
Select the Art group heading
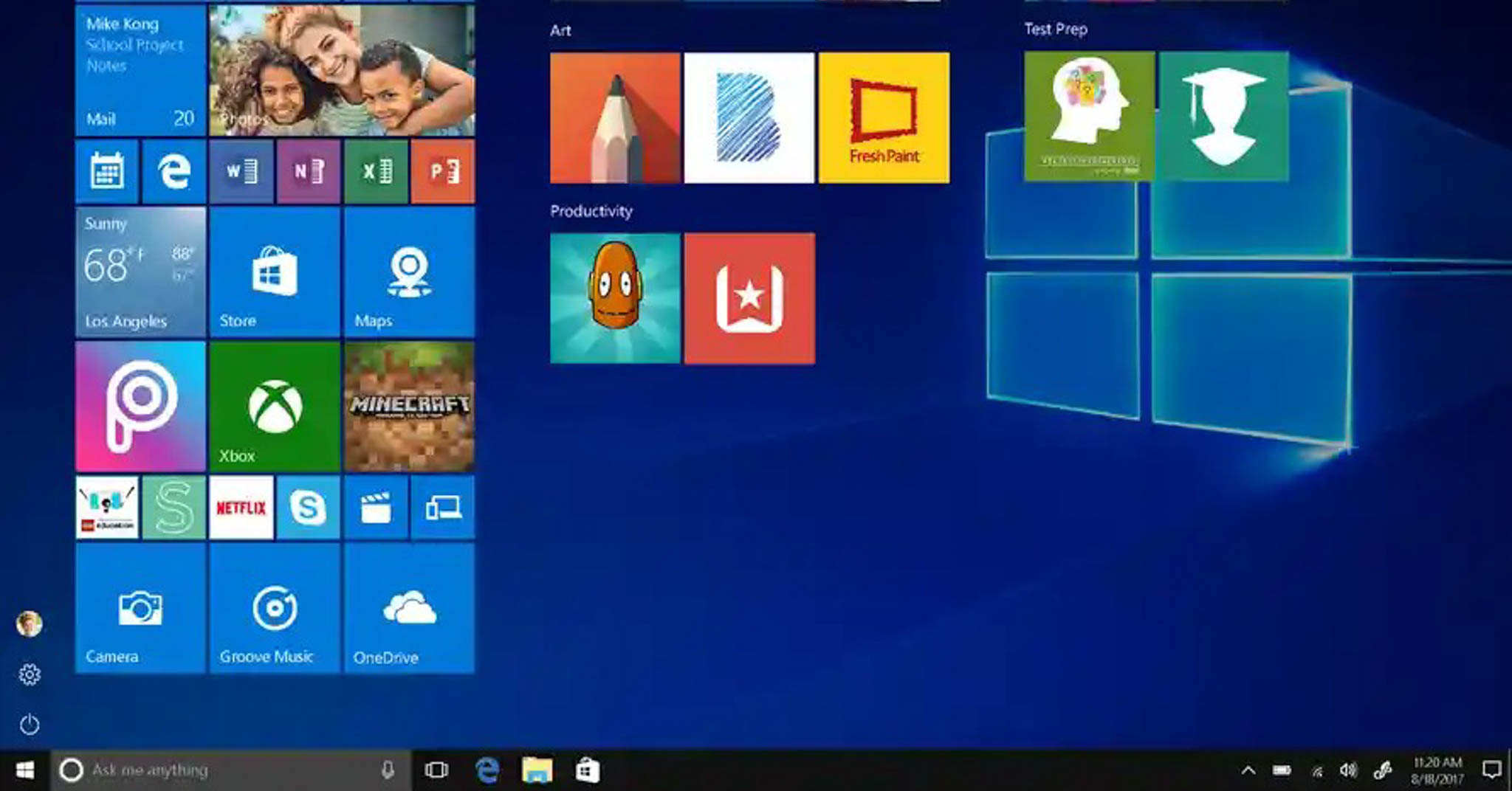pos(560,30)
